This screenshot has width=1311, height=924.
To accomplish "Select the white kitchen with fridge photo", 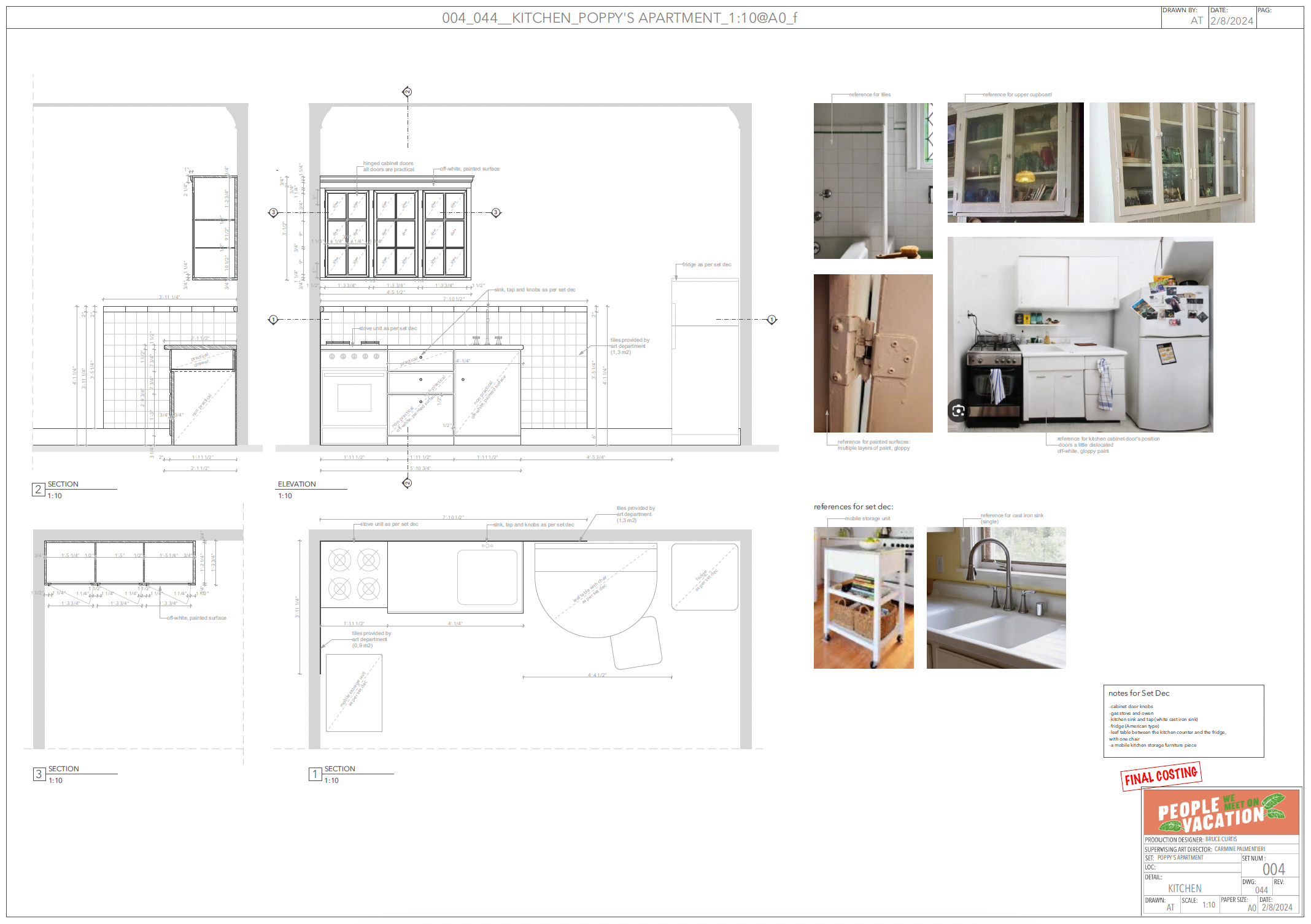I will coord(1080,335).
